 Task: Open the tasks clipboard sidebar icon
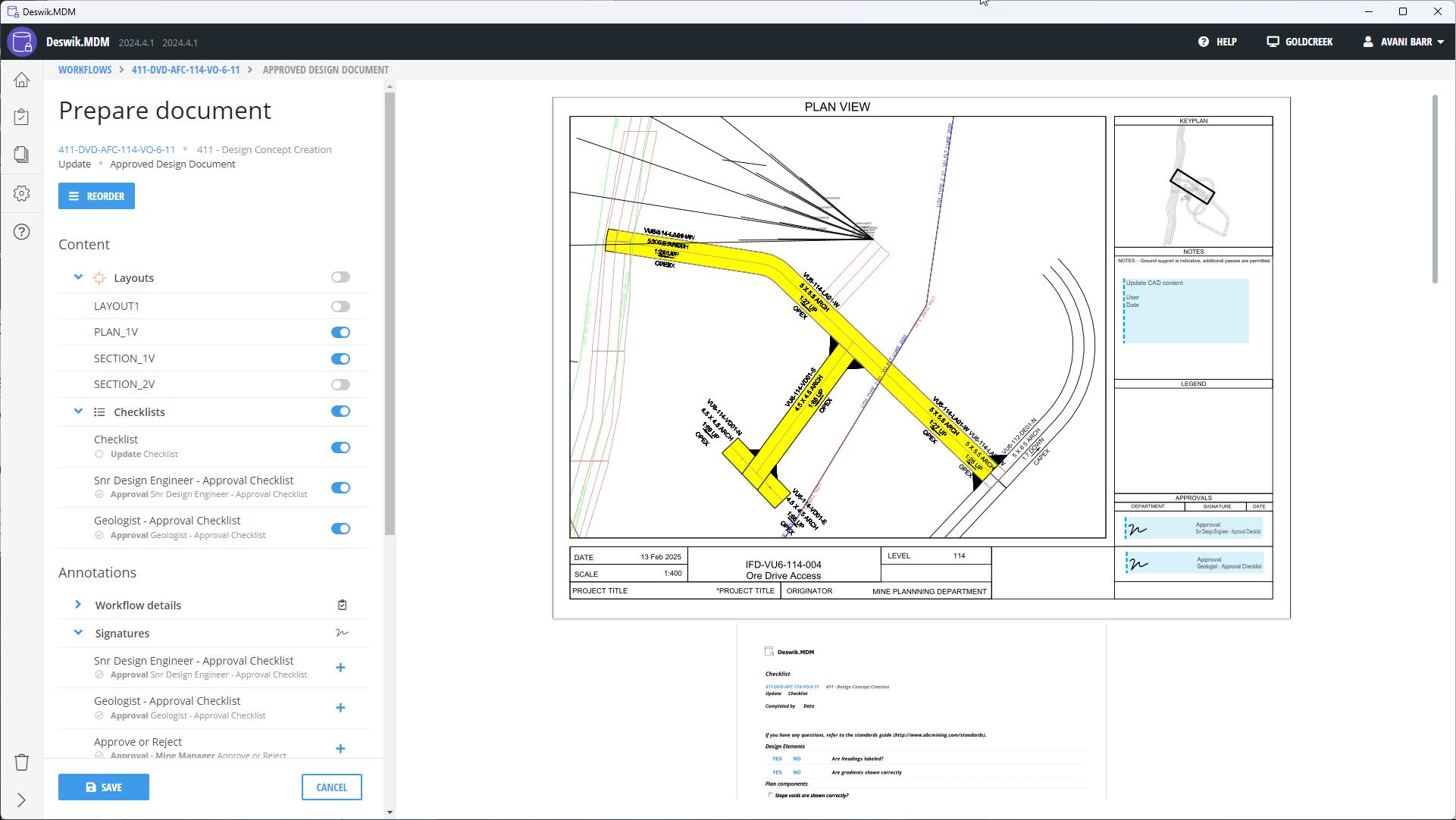(22, 117)
